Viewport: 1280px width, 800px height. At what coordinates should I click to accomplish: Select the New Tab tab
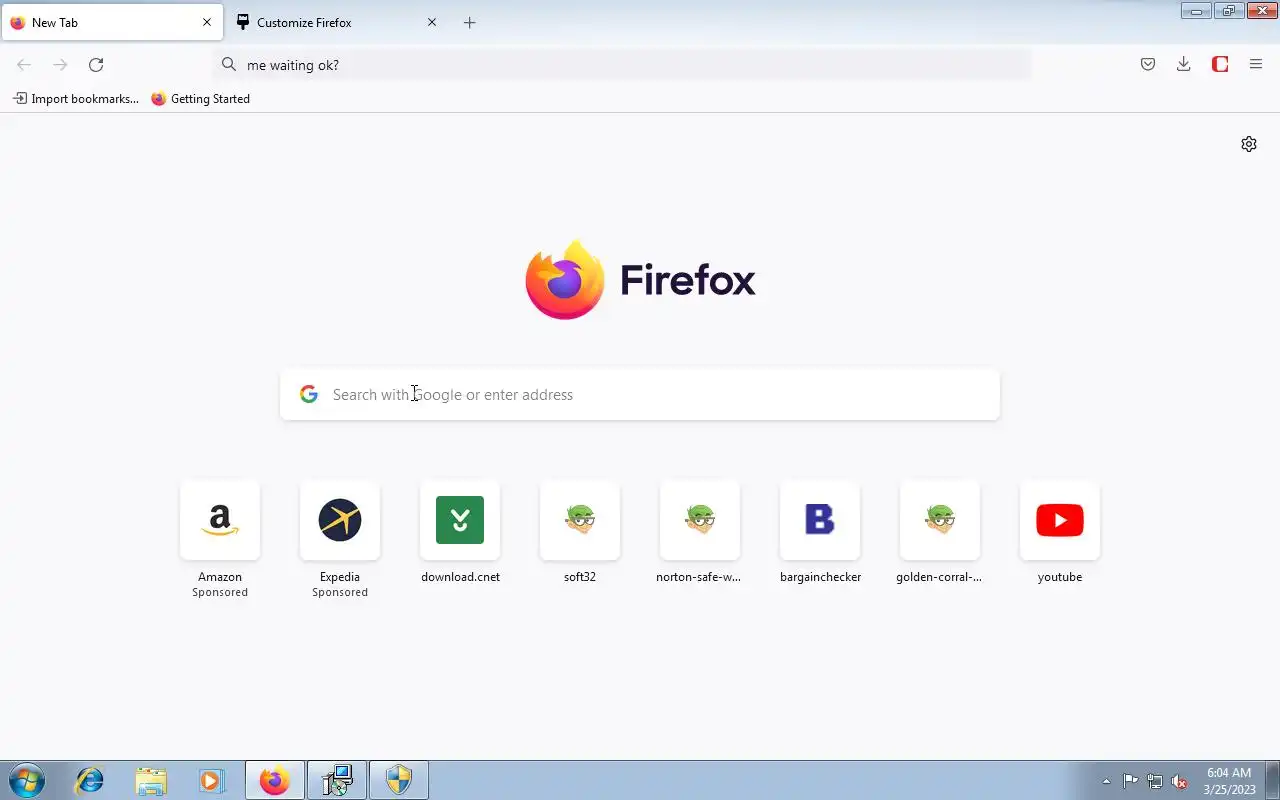click(112, 22)
